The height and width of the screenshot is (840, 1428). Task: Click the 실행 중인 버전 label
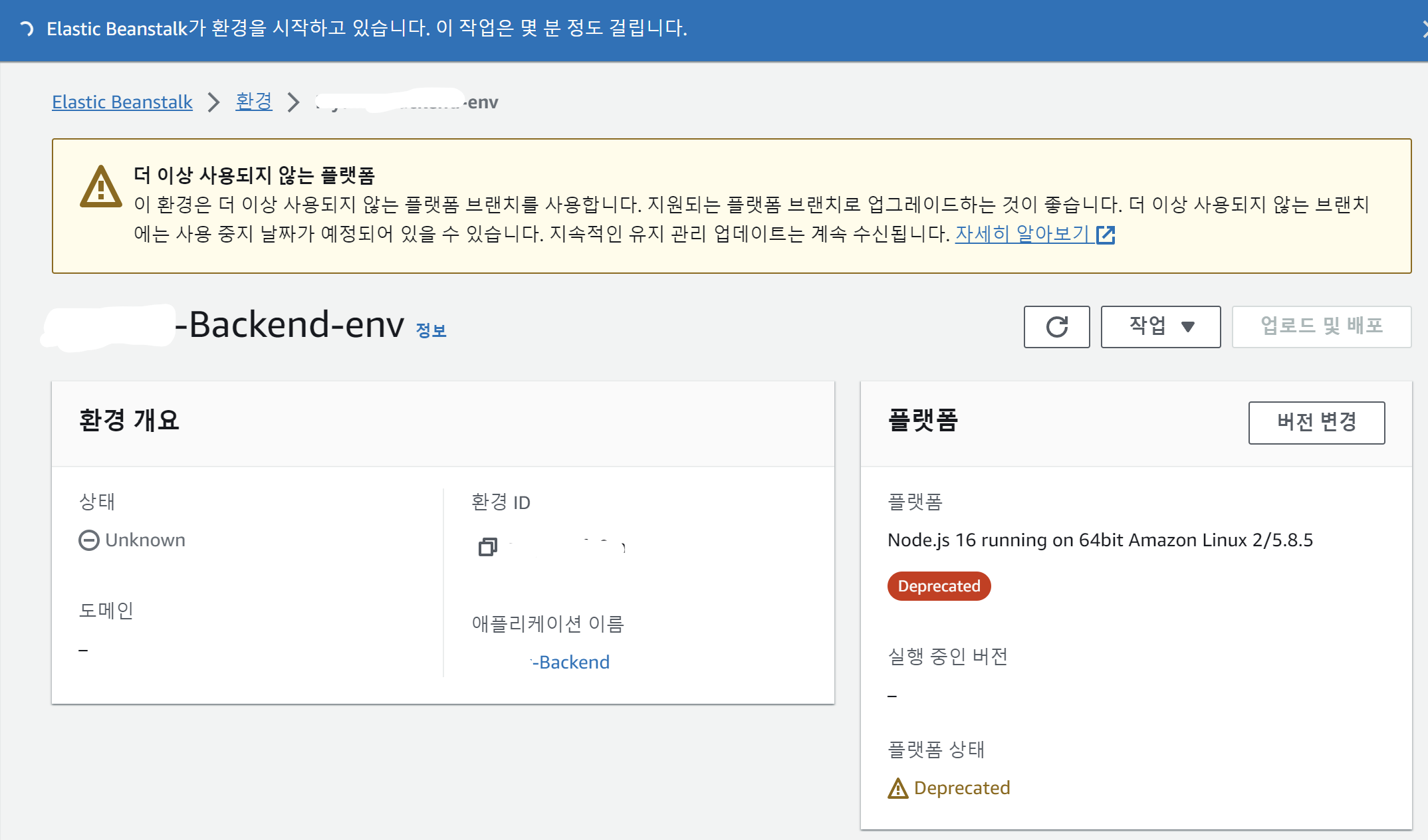coord(948,657)
